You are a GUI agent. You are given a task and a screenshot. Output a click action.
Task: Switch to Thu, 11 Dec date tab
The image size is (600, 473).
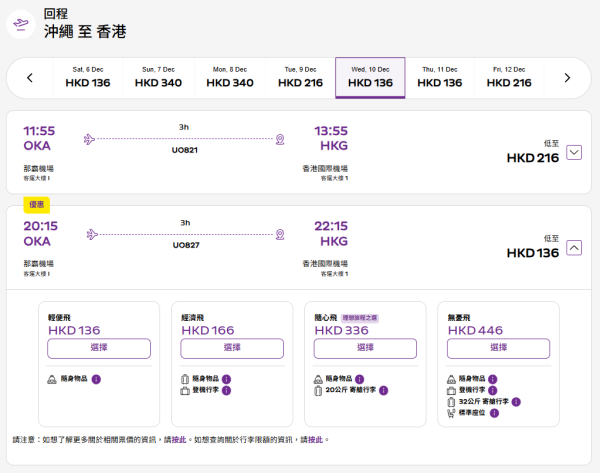pyautogui.click(x=439, y=78)
